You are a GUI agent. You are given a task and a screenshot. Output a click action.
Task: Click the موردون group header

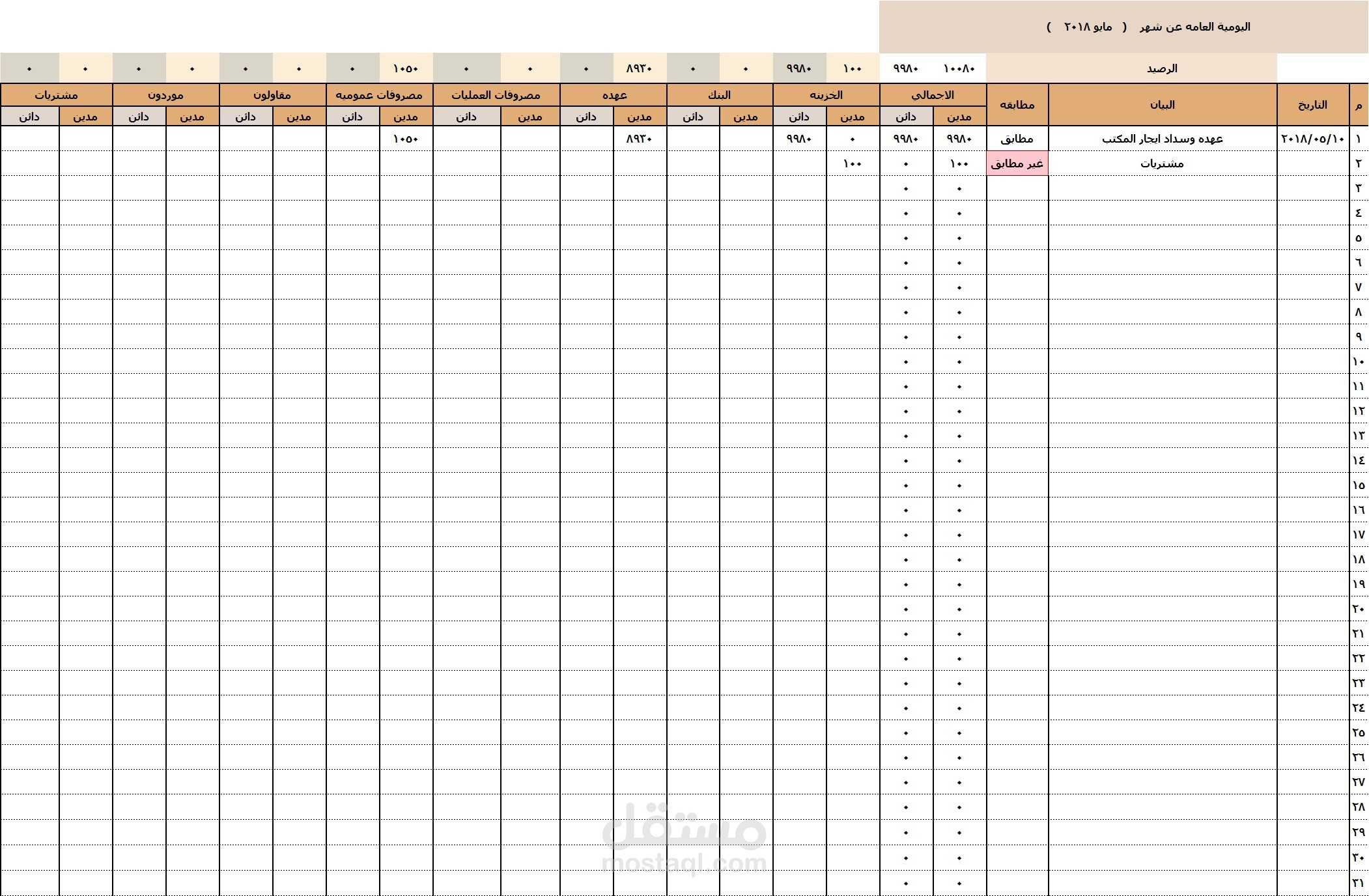coord(165,95)
